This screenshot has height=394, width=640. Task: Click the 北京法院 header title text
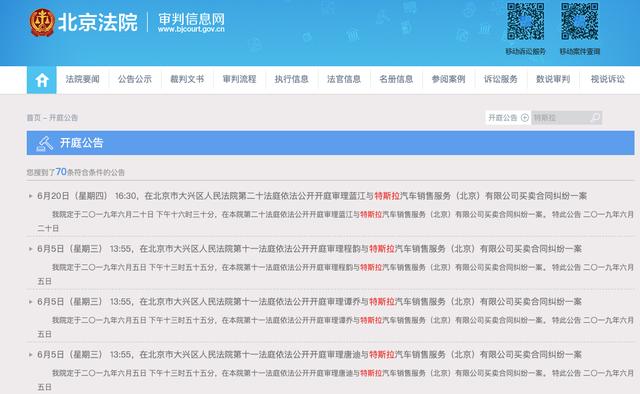(98, 22)
